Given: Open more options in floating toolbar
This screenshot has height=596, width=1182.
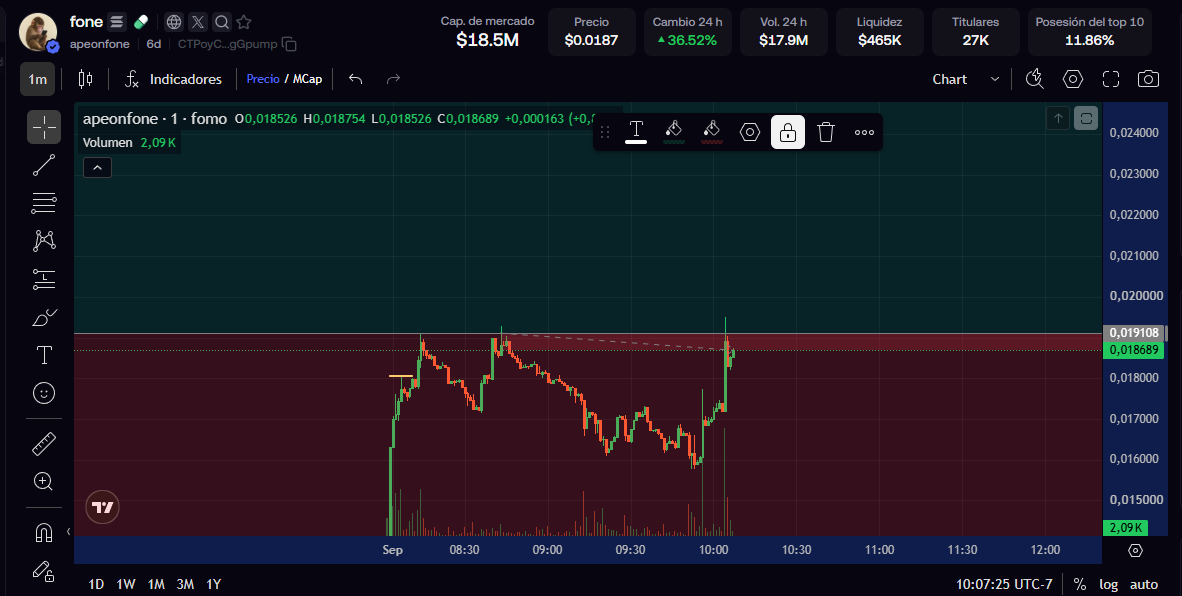Looking at the screenshot, I should click(x=864, y=132).
